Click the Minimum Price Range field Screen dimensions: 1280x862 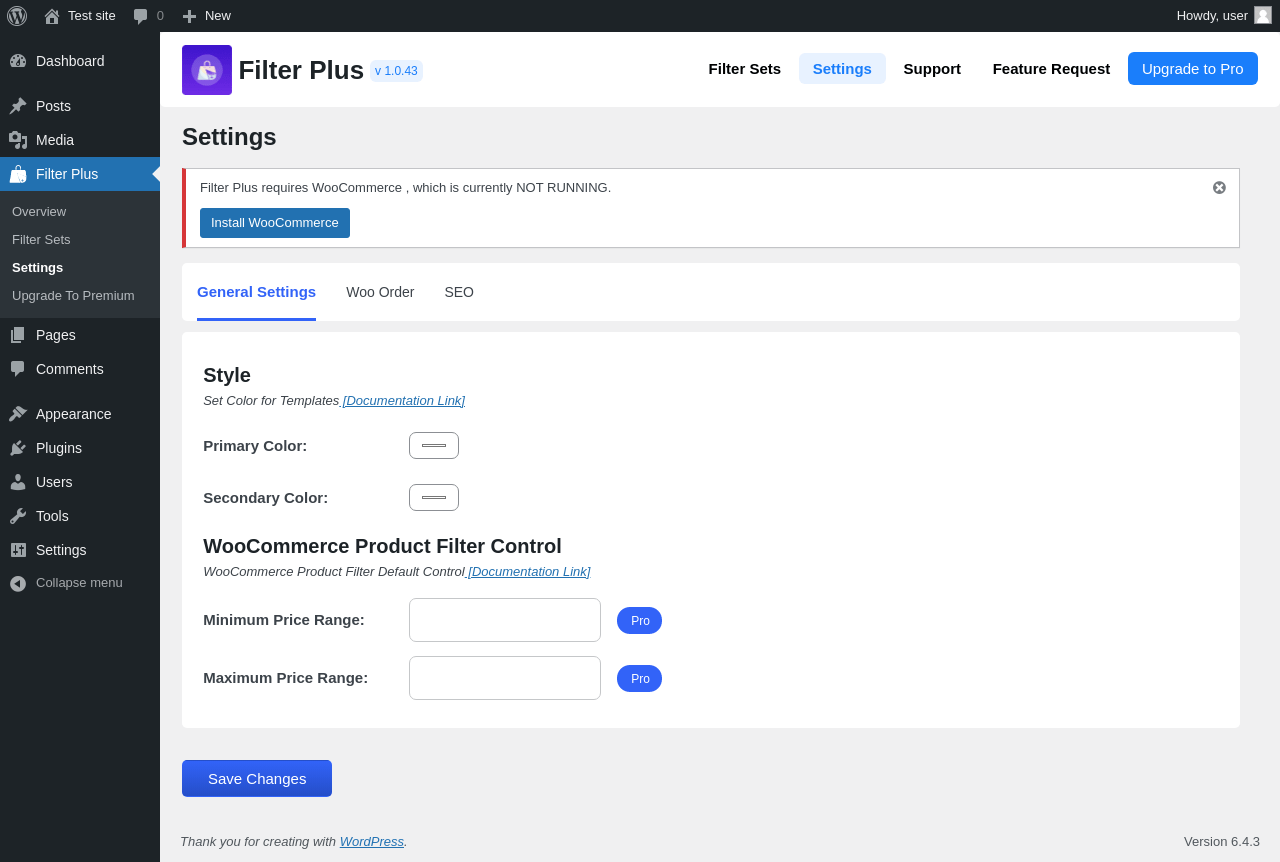pyautogui.click(x=505, y=620)
